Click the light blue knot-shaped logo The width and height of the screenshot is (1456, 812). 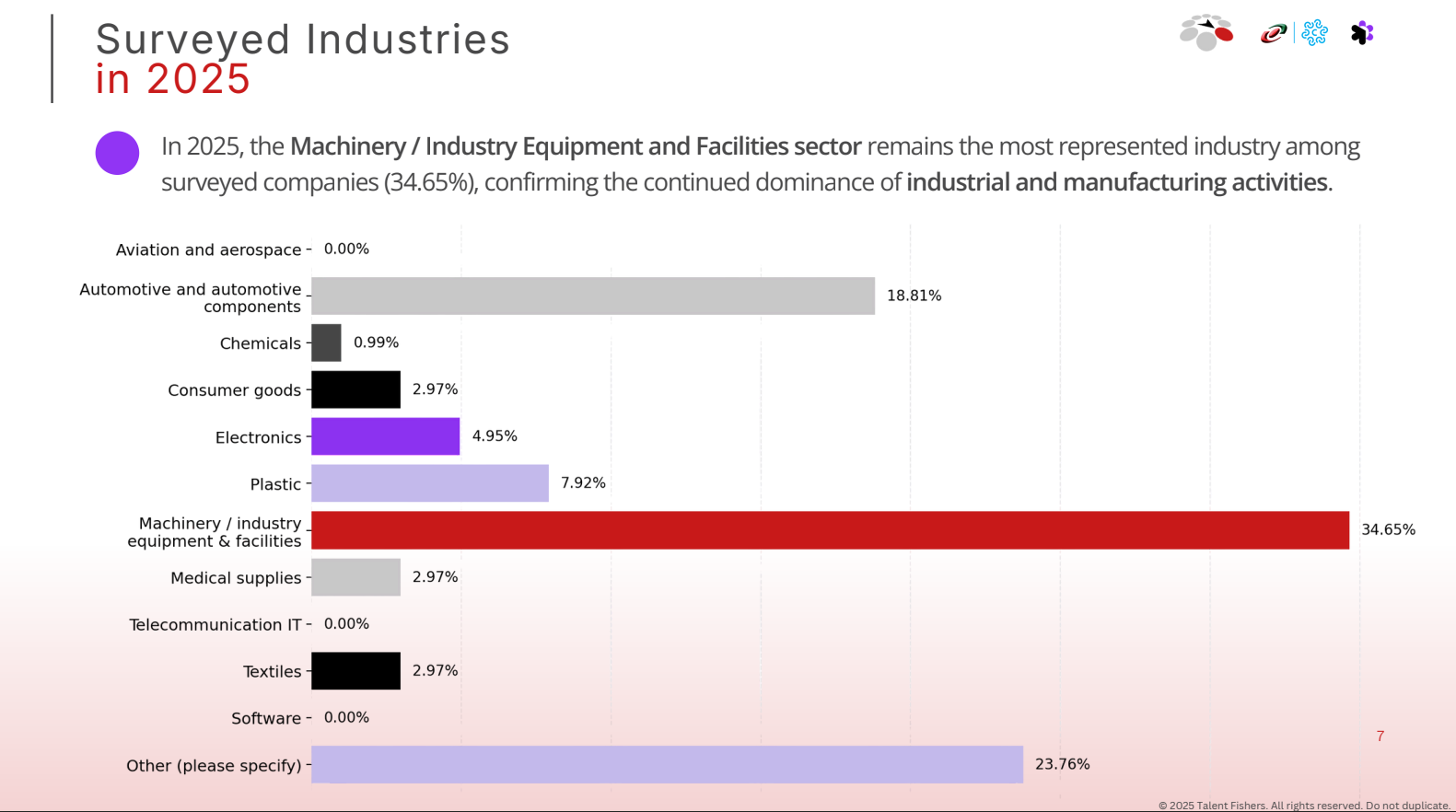click(1315, 33)
